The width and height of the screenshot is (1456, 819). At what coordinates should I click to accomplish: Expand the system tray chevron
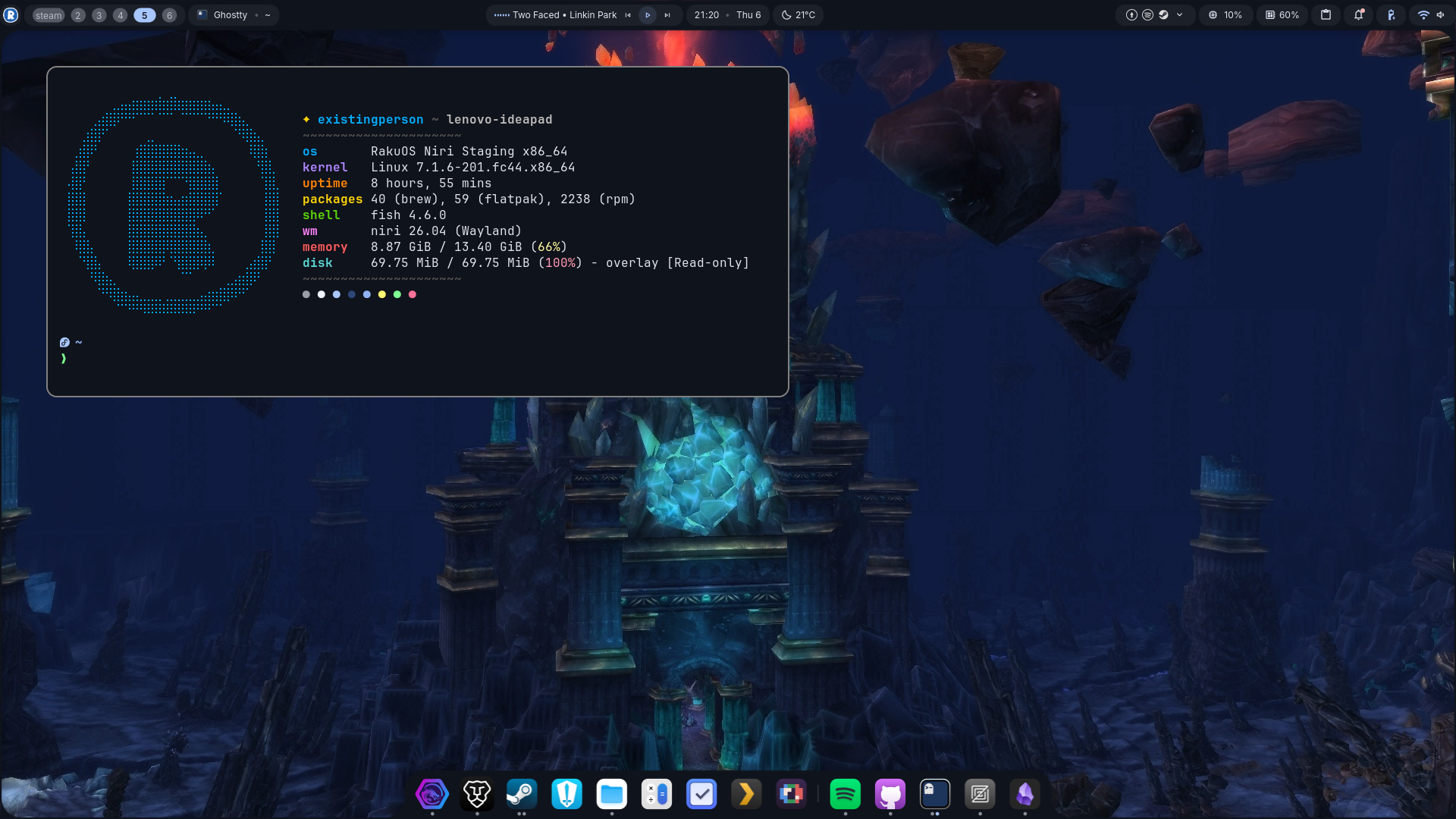coord(1179,15)
